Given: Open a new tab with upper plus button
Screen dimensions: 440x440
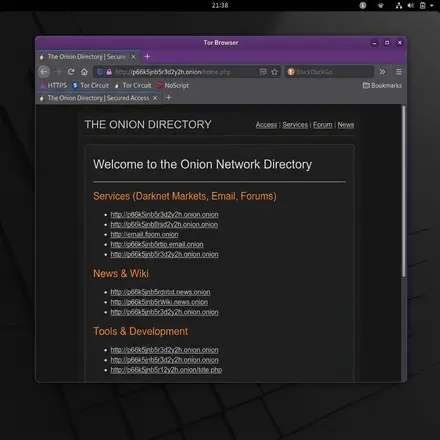Looking at the screenshot, I should pos(147,57).
